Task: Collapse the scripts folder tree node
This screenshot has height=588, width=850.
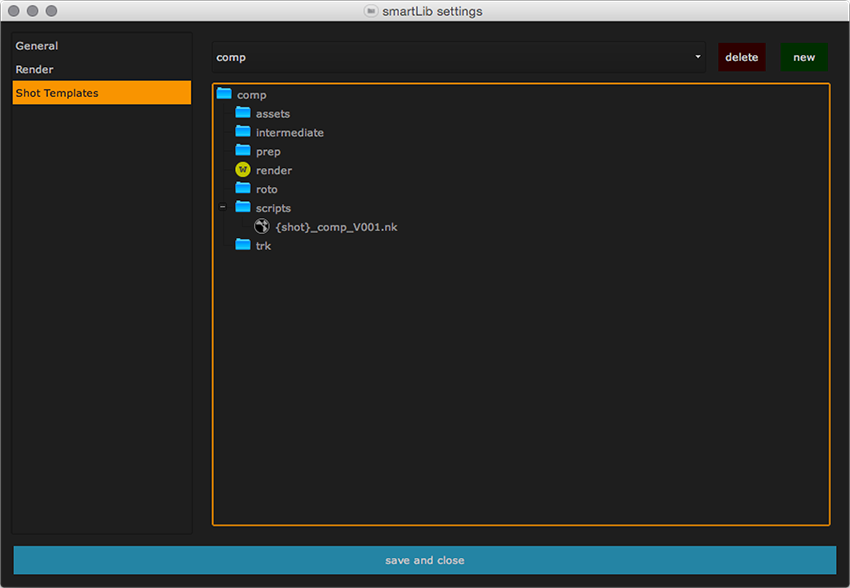Action: [223, 208]
